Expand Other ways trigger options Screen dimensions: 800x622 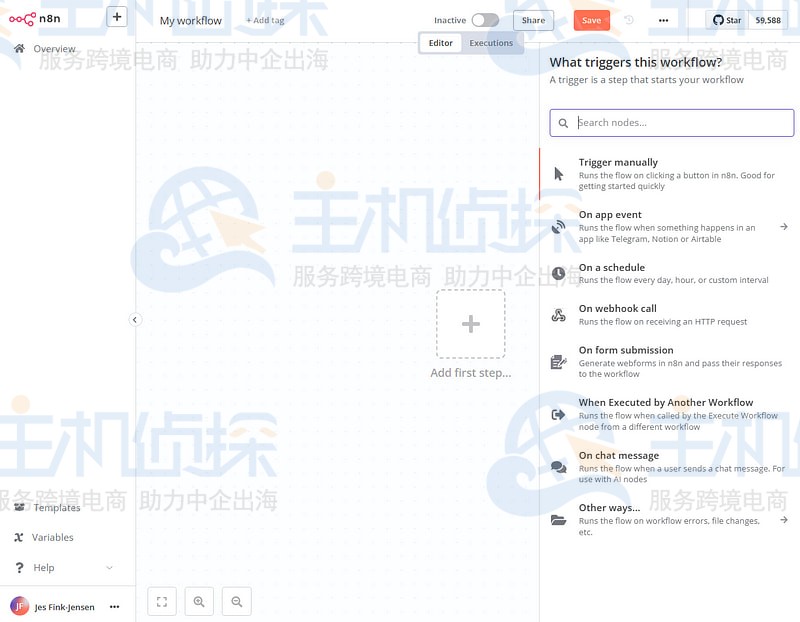[x=783, y=519]
